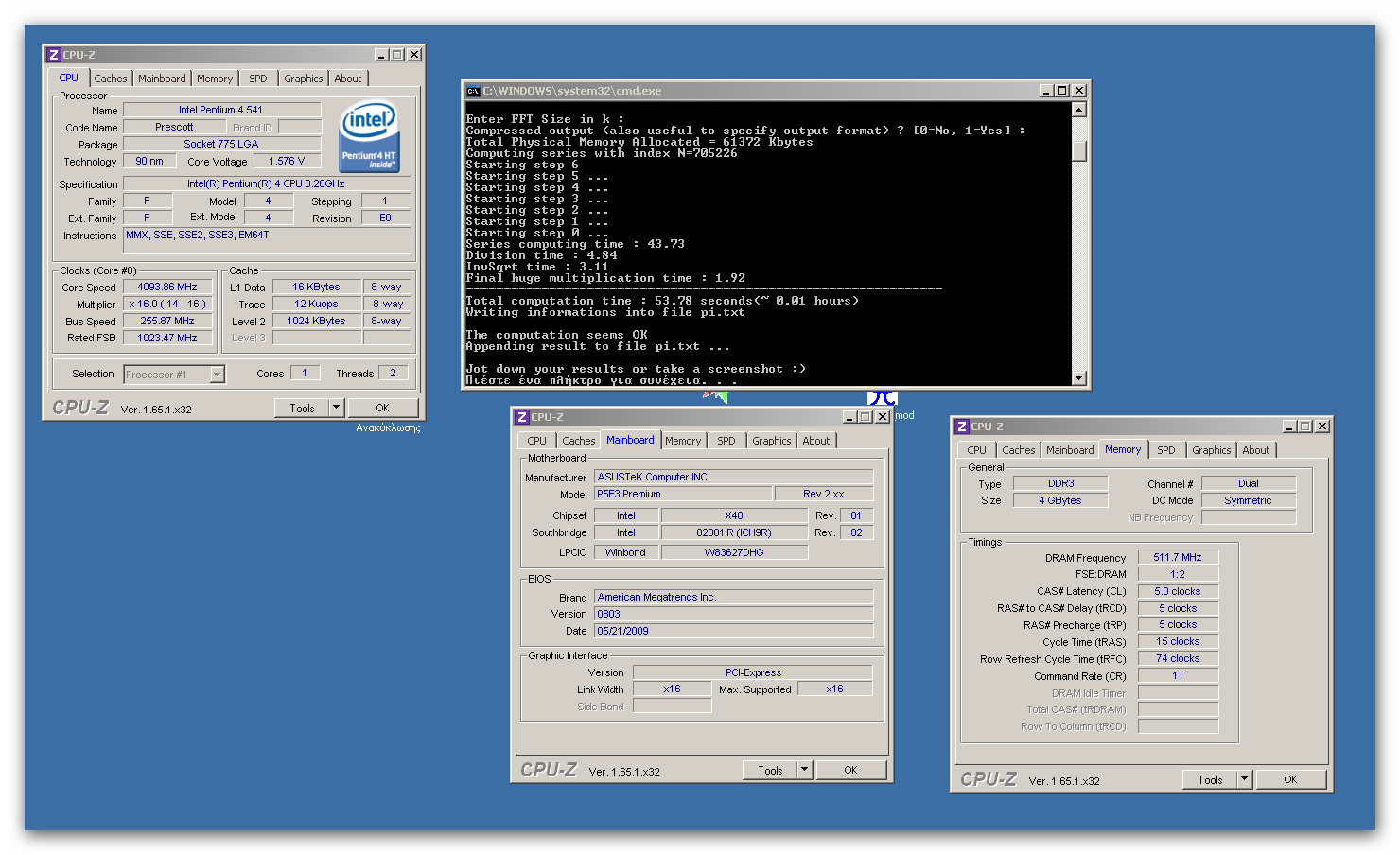Click the 4 GBytes memory size field
1400x855 pixels.
(x=1060, y=500)
